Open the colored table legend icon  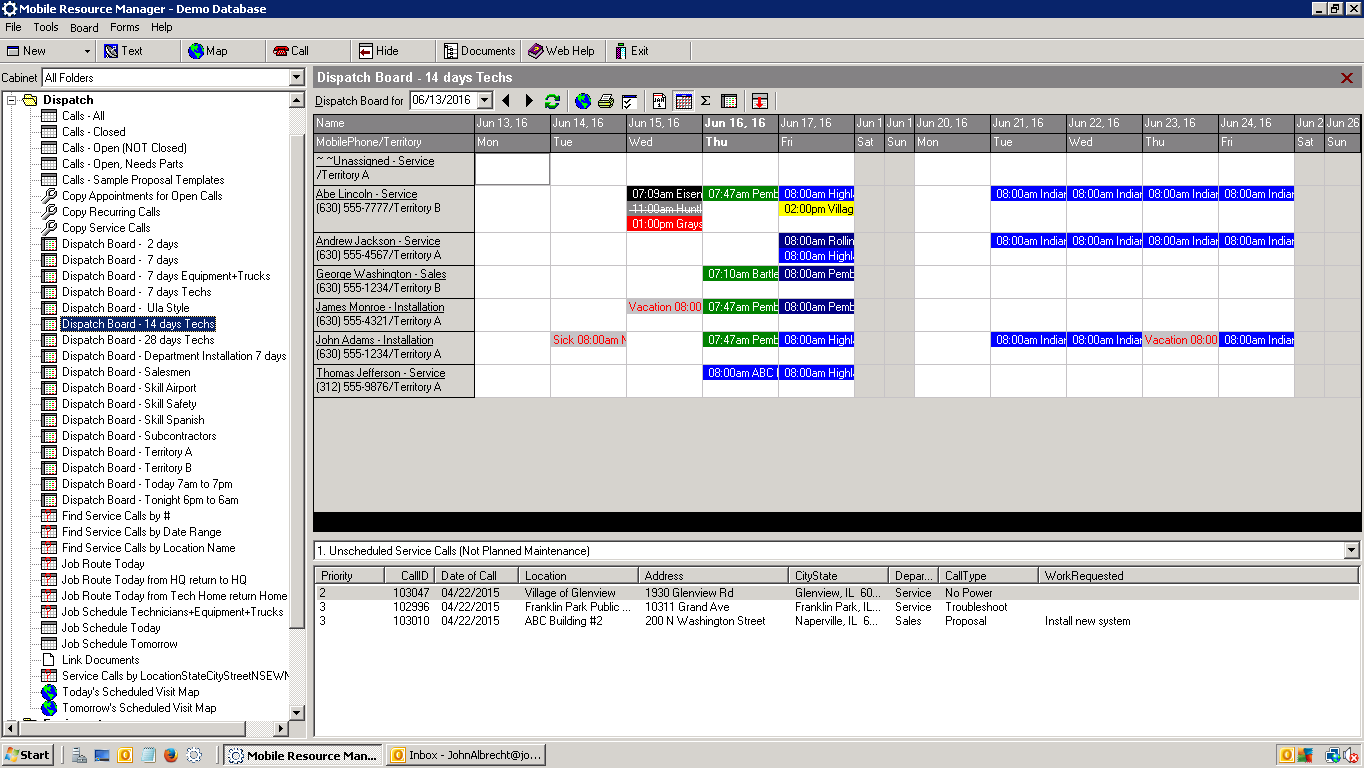(729, 101)
